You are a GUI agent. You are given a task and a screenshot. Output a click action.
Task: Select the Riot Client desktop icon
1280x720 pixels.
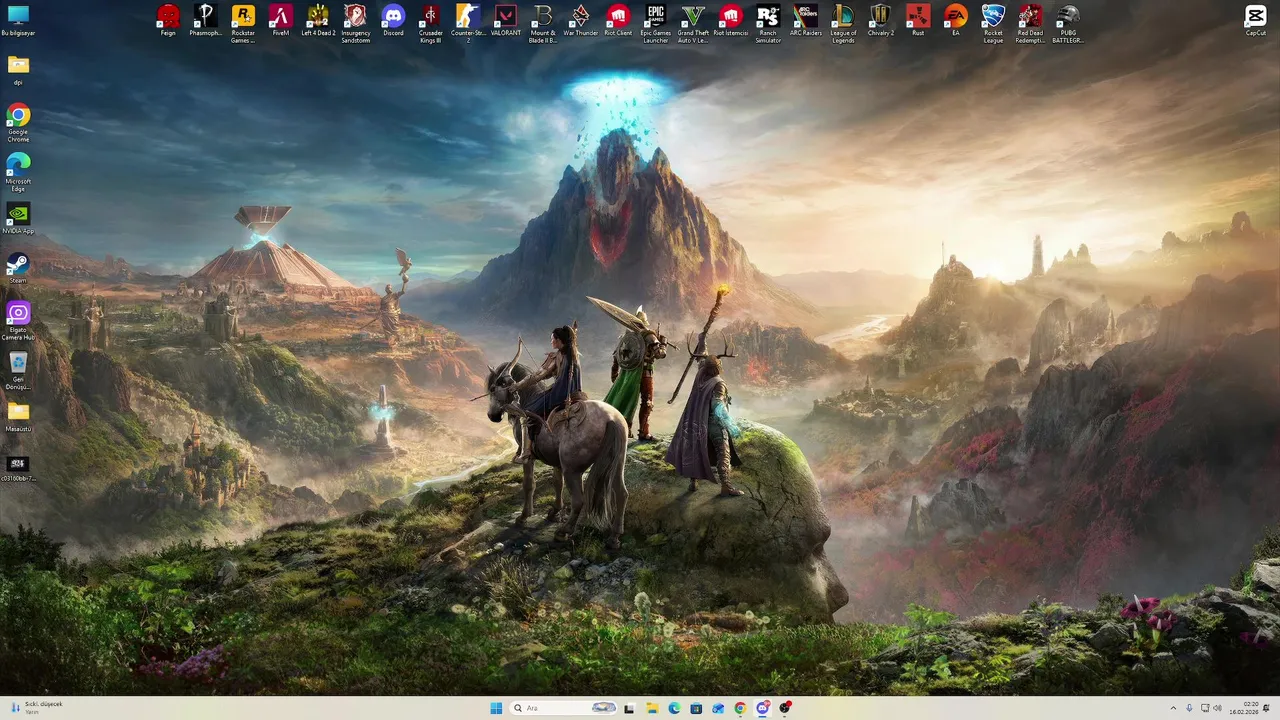click(618, 21)
